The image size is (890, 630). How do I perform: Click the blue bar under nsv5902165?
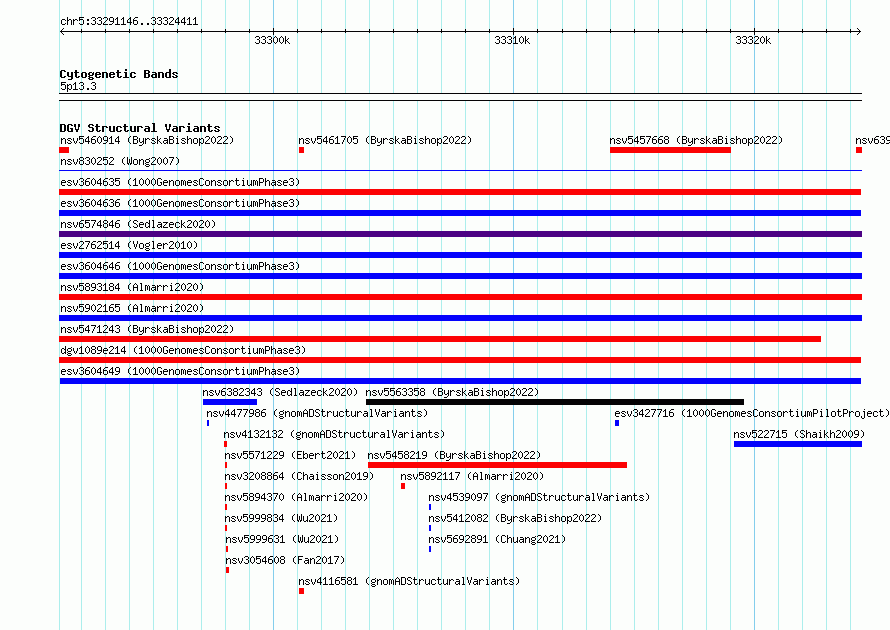(461, 318)
